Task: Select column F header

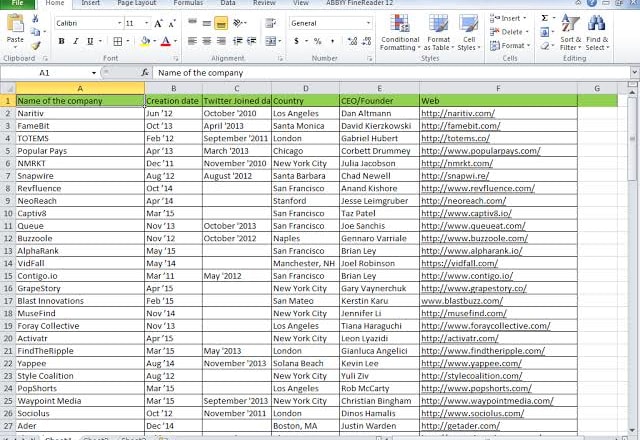Action: tap(498, 88)
